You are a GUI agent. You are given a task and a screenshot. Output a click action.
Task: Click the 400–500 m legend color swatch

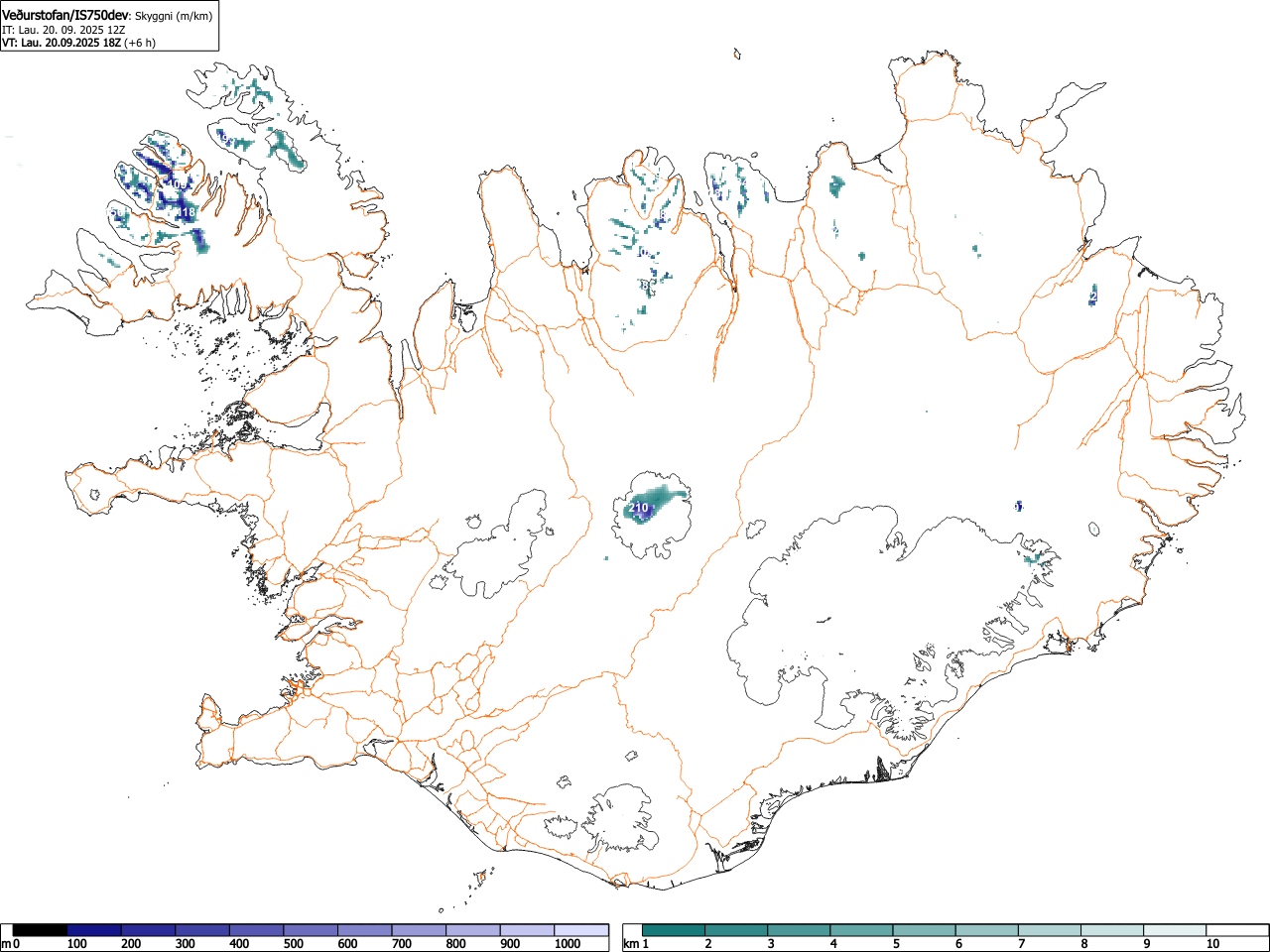[257, 930]
